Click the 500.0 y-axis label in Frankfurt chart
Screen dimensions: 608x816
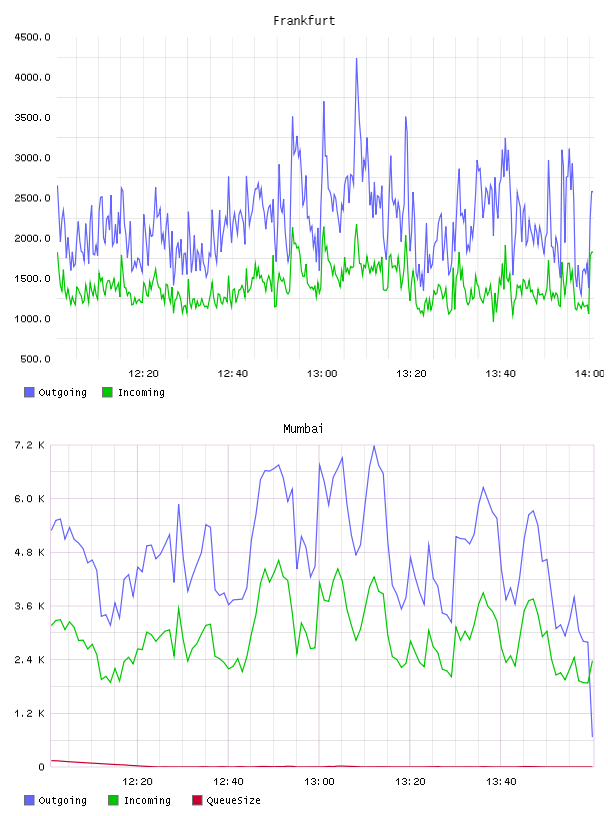35,359
